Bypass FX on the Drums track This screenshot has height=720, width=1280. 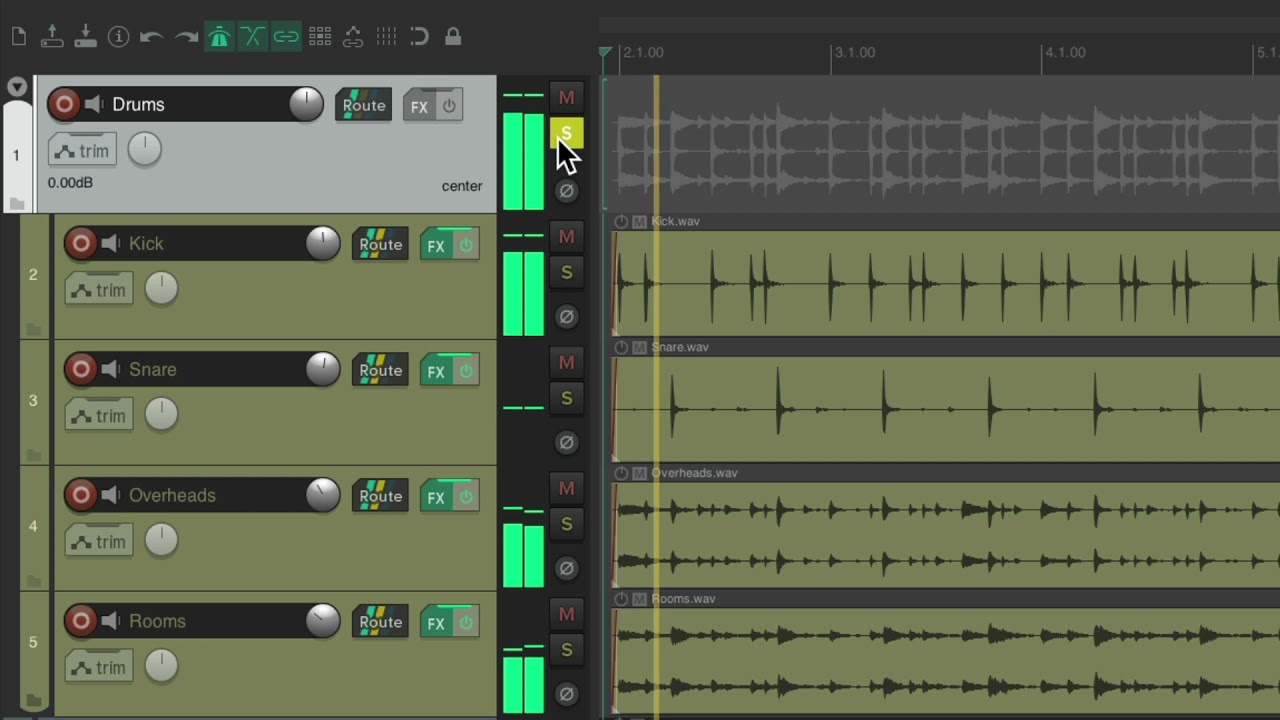point(449,106)
